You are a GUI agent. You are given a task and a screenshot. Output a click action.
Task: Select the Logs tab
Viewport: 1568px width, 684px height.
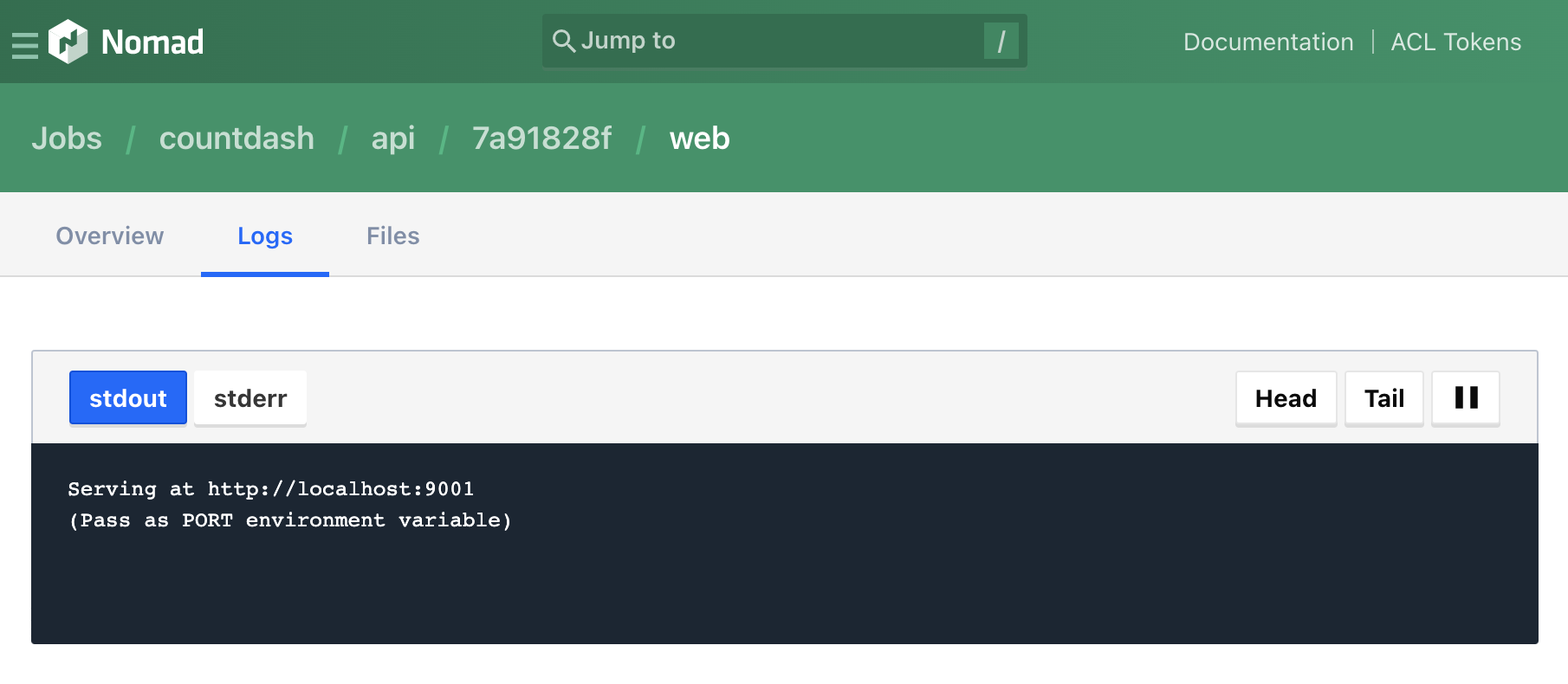(x=265, y=236)
